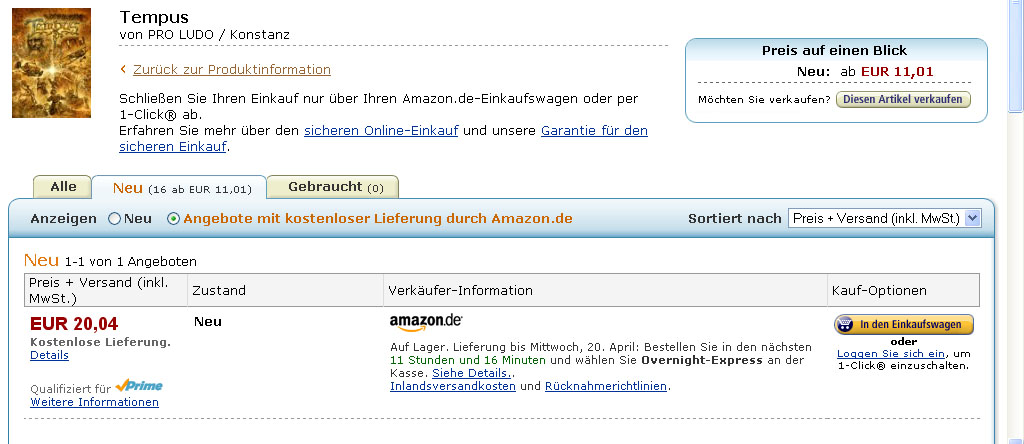This screenshot has height=444, width=1024.
Task: Open the Inlandsversandkosten link
Action: (453, 386)
